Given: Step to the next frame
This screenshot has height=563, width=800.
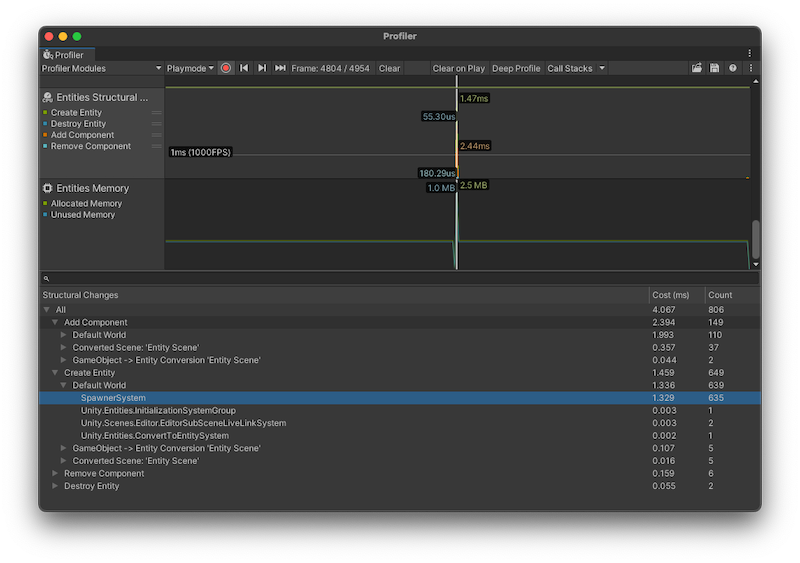Looking at the screenshot, I should [262, 68].
